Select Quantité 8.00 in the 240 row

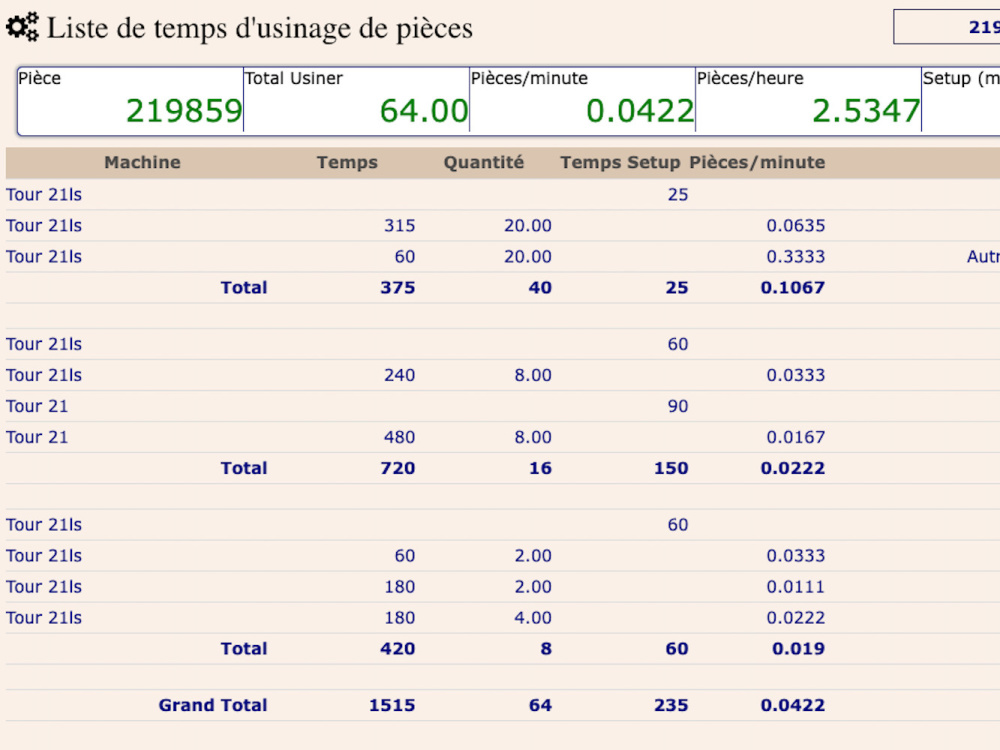click(533, 375)
